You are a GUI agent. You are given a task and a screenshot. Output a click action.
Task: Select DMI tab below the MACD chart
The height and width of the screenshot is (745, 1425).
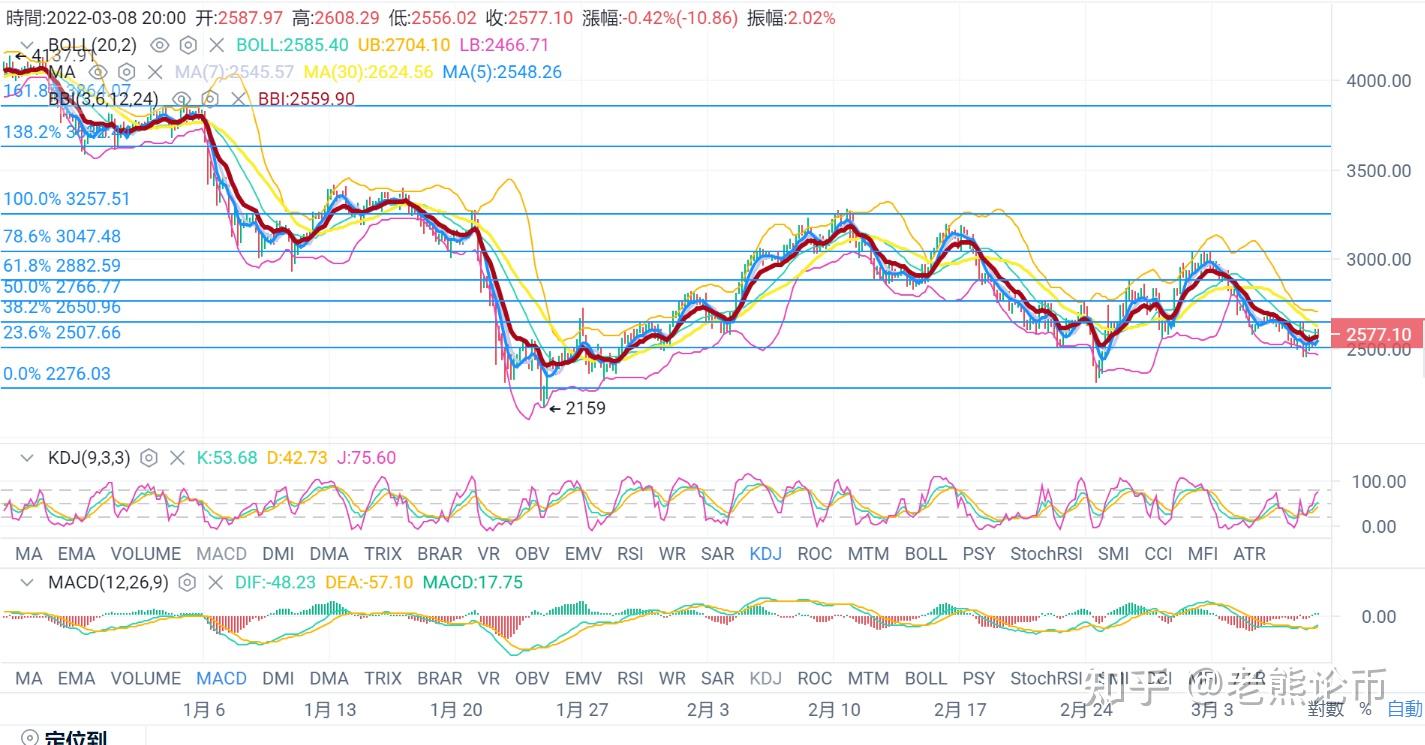click(x=278, y=678)
